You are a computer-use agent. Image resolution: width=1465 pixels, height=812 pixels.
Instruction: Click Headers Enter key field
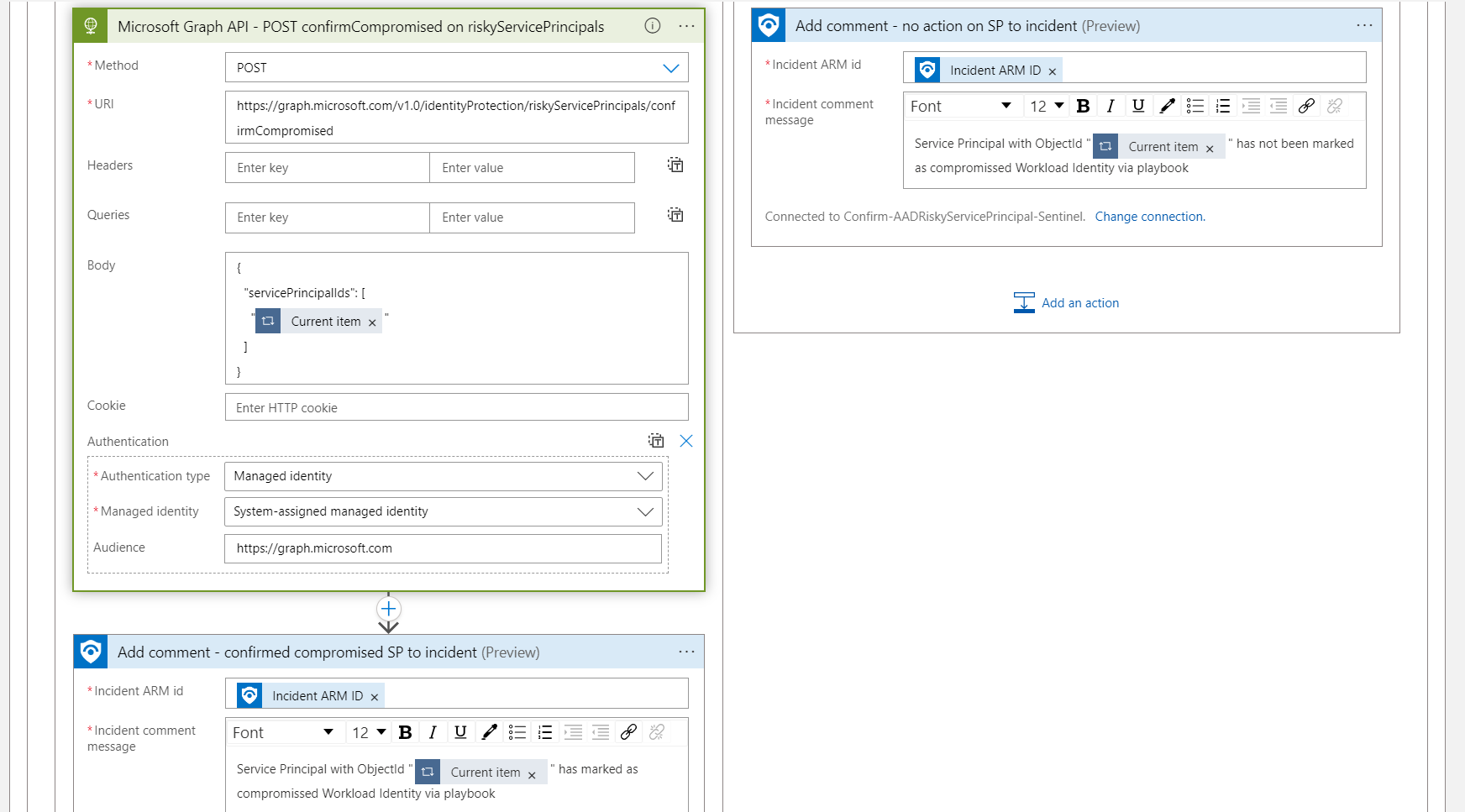[x=328, y=167]
